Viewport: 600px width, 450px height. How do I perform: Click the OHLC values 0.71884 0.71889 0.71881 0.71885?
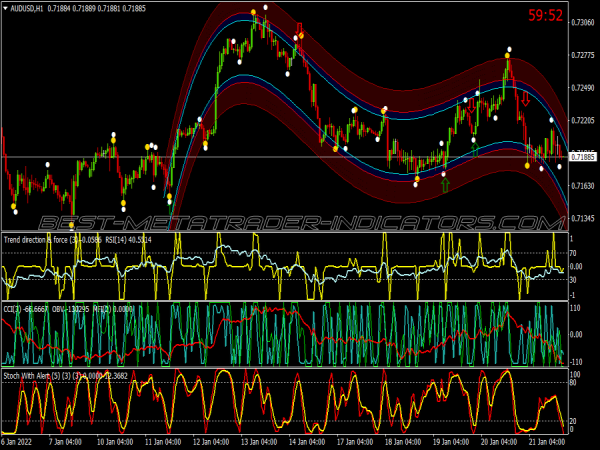pos(96,8)
